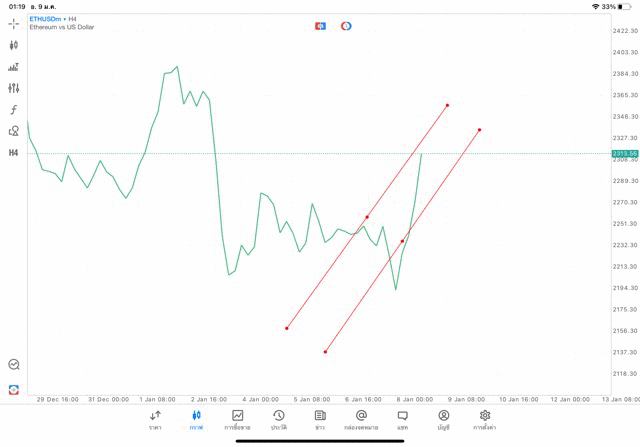The image size is (640, 447).
Task: Open the กล่องจดหมาย (Mailbox) tab
Action: (361, 420)
